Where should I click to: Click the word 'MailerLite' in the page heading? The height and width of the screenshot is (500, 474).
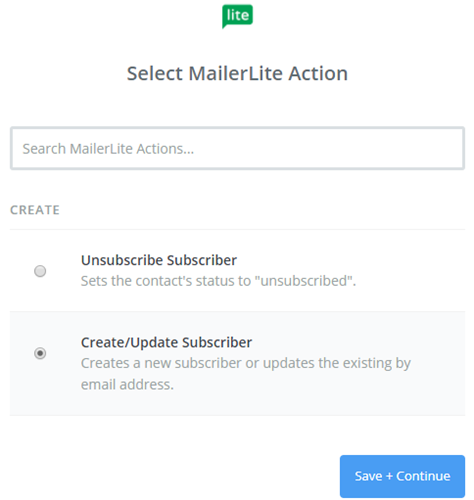[x=236, y=73]
